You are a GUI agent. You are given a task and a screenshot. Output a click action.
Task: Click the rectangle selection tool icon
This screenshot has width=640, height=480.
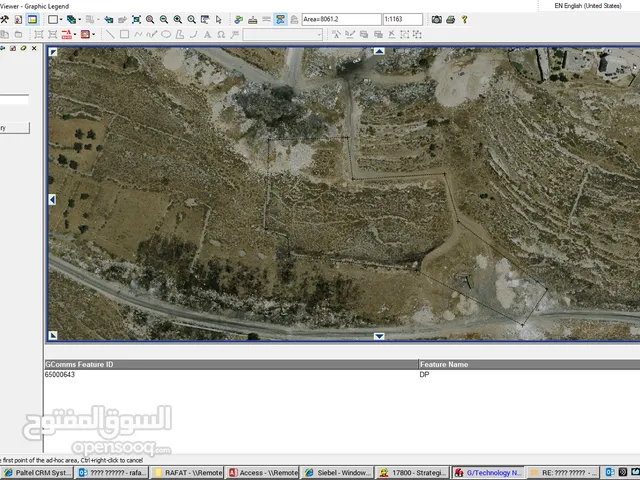pyautogui.click(x=53, y=19)
